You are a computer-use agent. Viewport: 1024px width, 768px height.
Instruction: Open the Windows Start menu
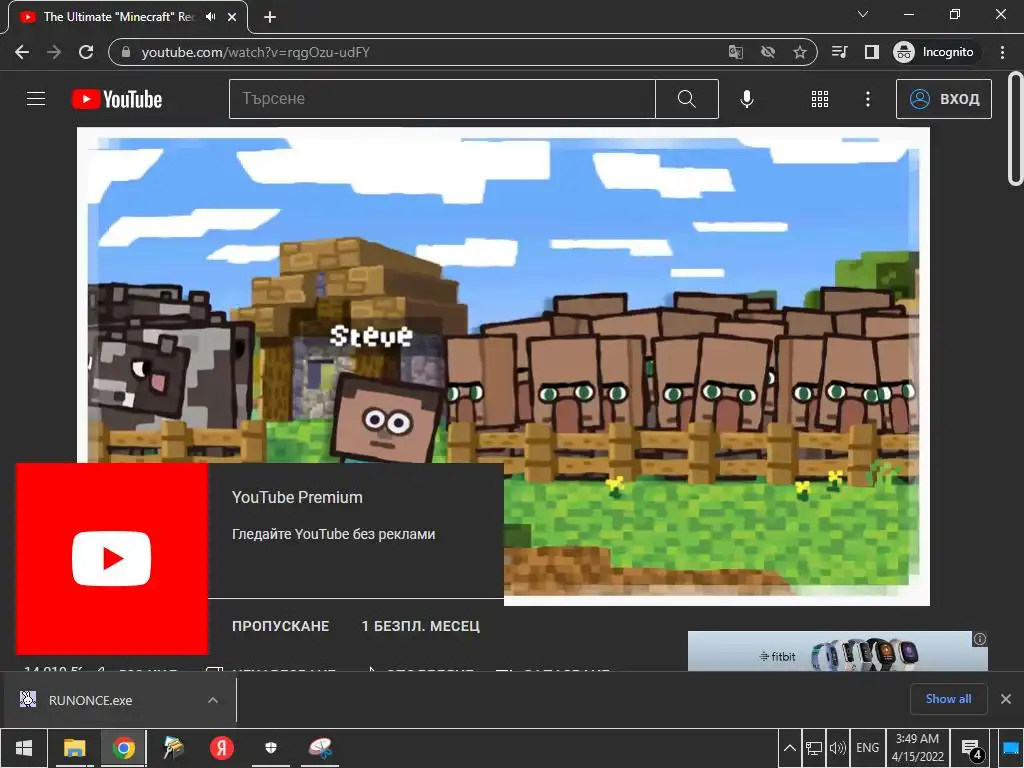point(24,748)
